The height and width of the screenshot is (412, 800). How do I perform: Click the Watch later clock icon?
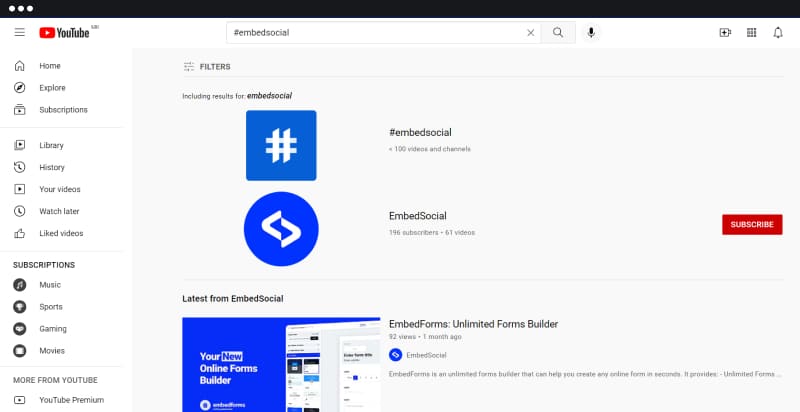pos(19,211)
